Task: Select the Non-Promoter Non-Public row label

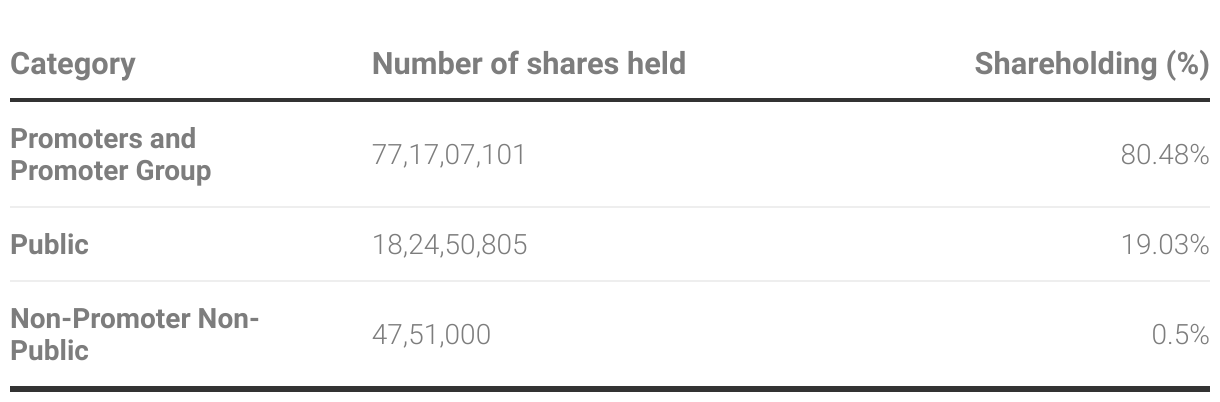Action: click(135, 334)
